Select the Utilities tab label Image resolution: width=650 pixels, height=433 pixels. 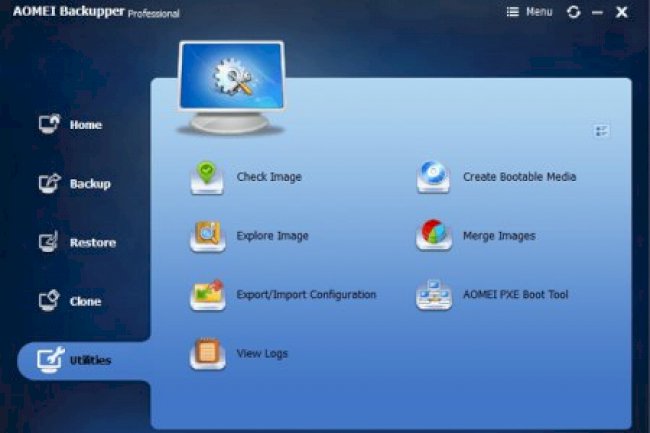(90, 360)
